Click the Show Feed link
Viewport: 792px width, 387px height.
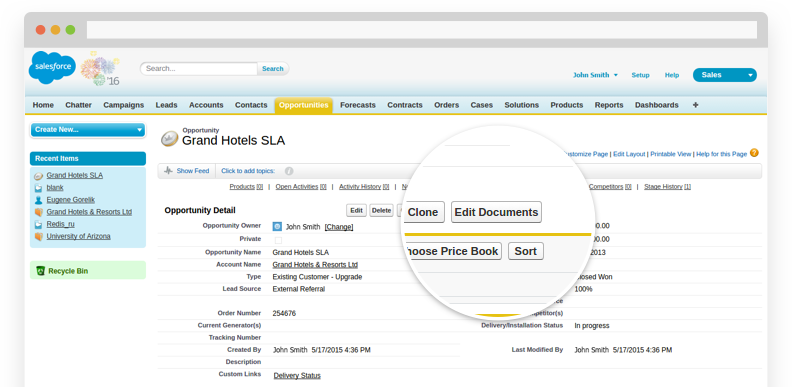pos(192,171)
